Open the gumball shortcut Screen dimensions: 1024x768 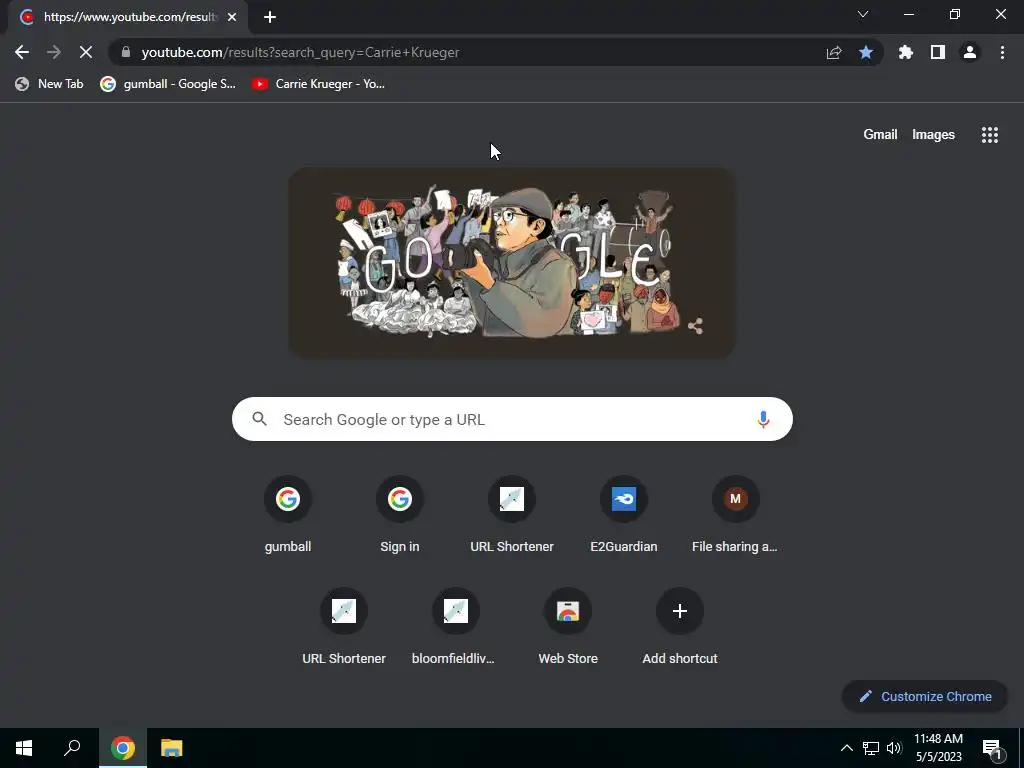288,516
